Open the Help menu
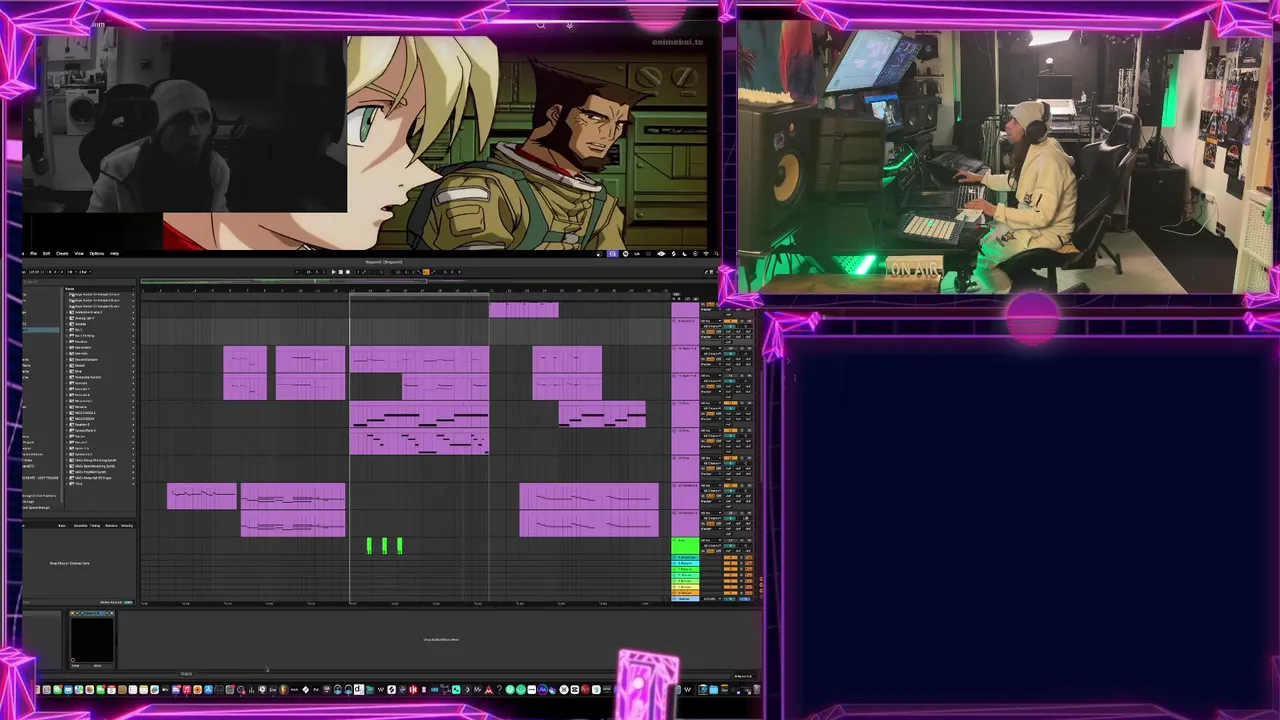The height and width of the screenshot is (720, 1280). (114, 254)
